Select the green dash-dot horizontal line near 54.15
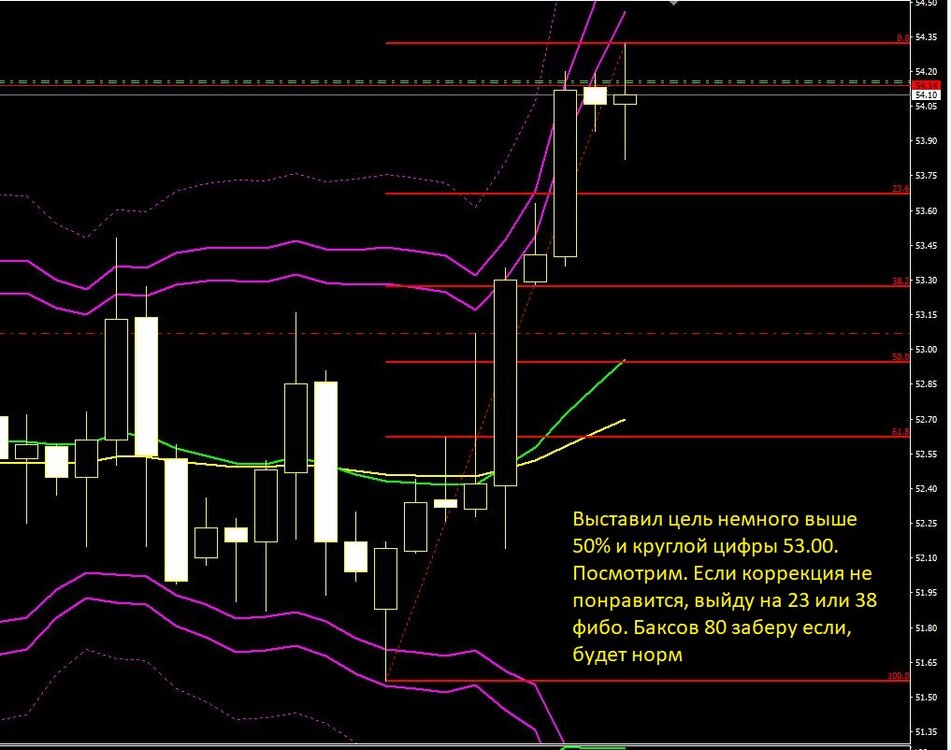This screenshot has height=750, width=951. (455, 81)
